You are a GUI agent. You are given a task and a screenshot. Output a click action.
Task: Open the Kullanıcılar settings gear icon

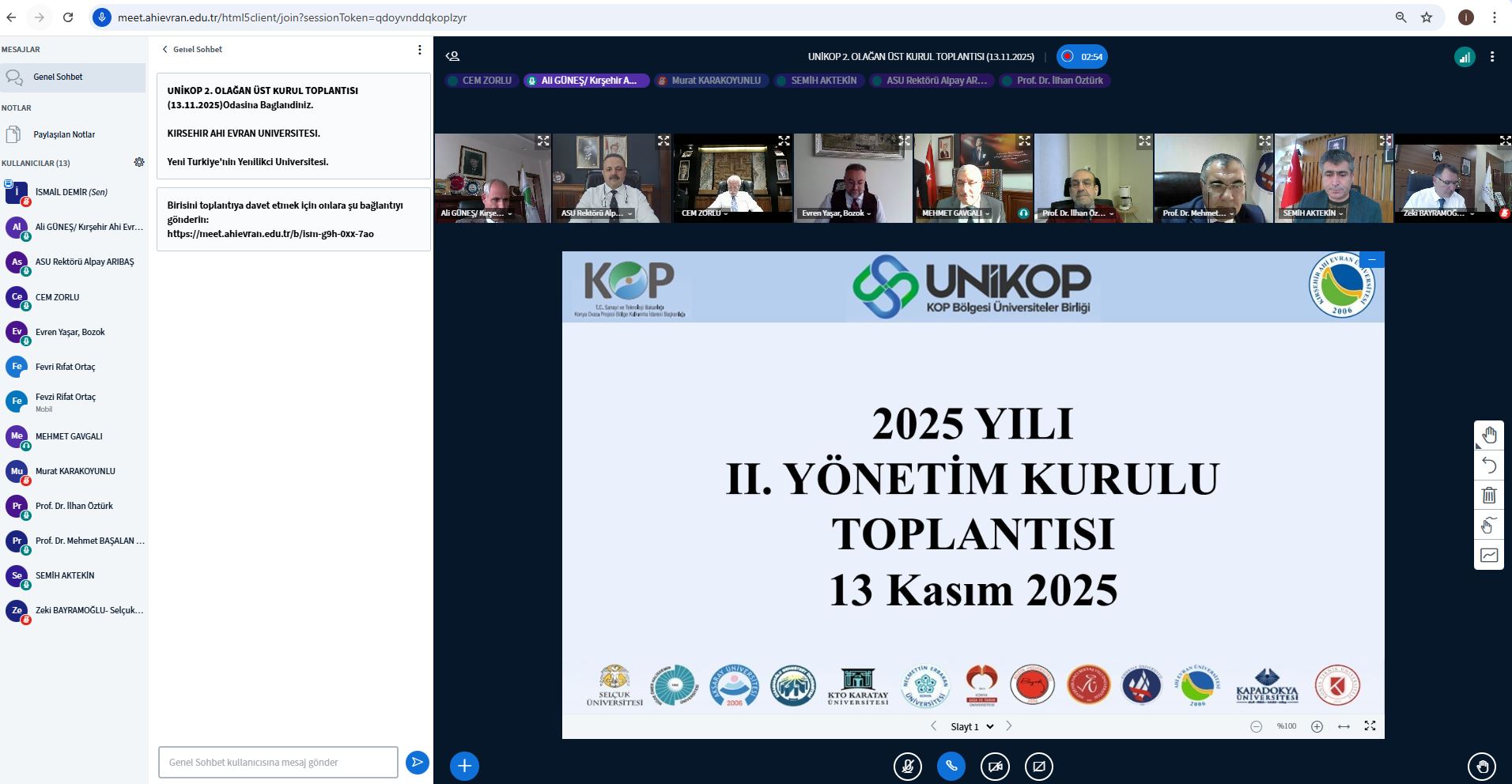(x=139, y=162)
